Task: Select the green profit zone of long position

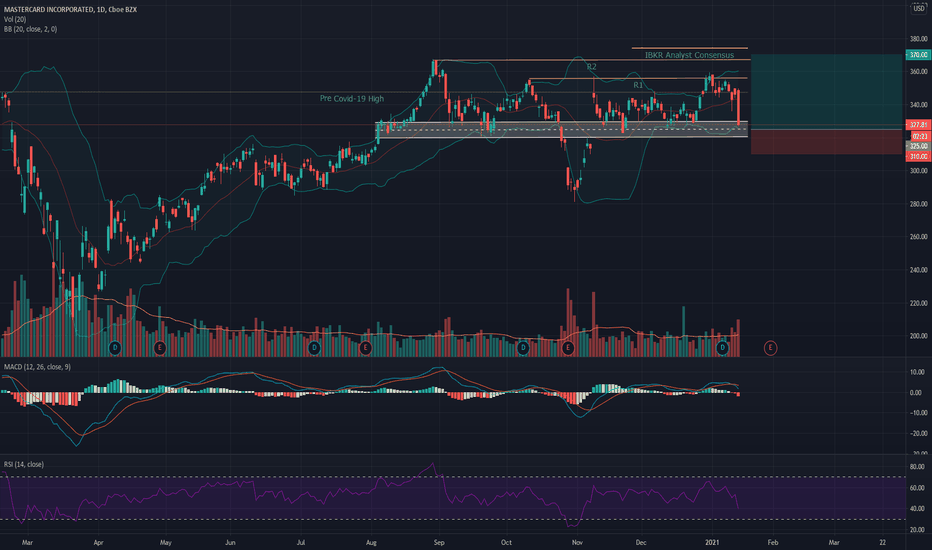Action: pyautogui.click(x=827, y=92)
